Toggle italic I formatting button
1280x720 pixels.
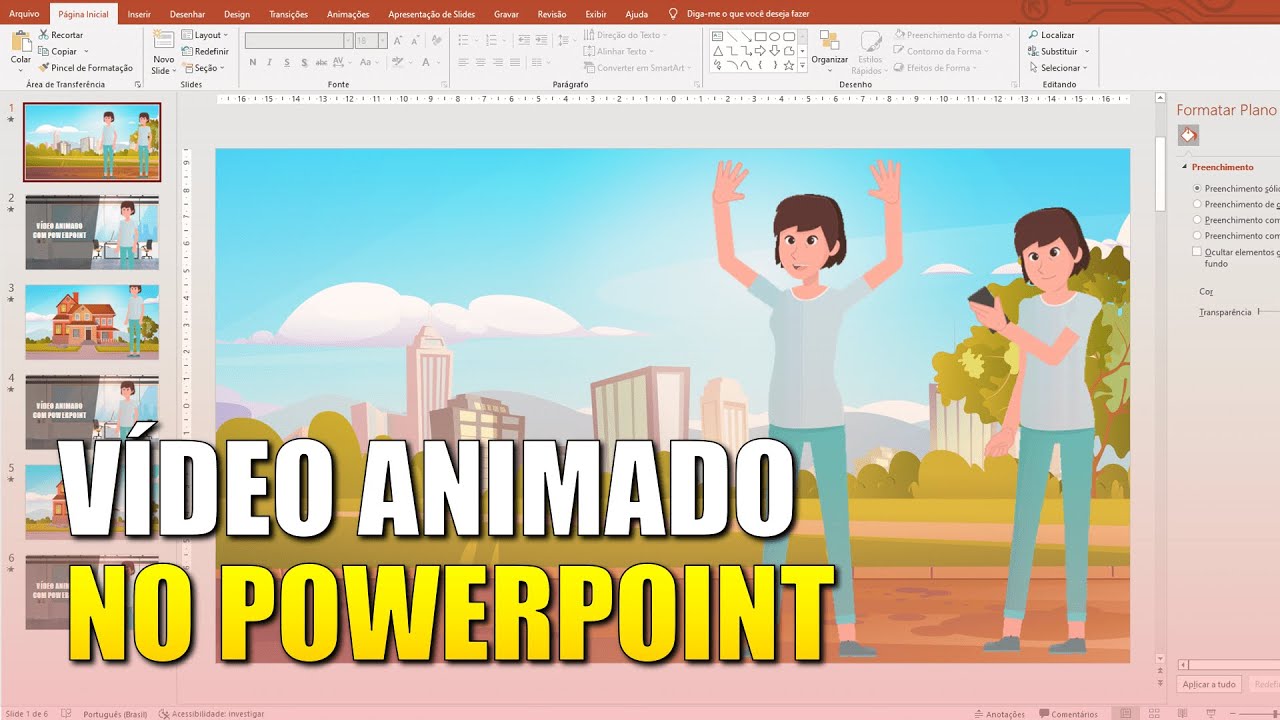(x=270, y=62)
